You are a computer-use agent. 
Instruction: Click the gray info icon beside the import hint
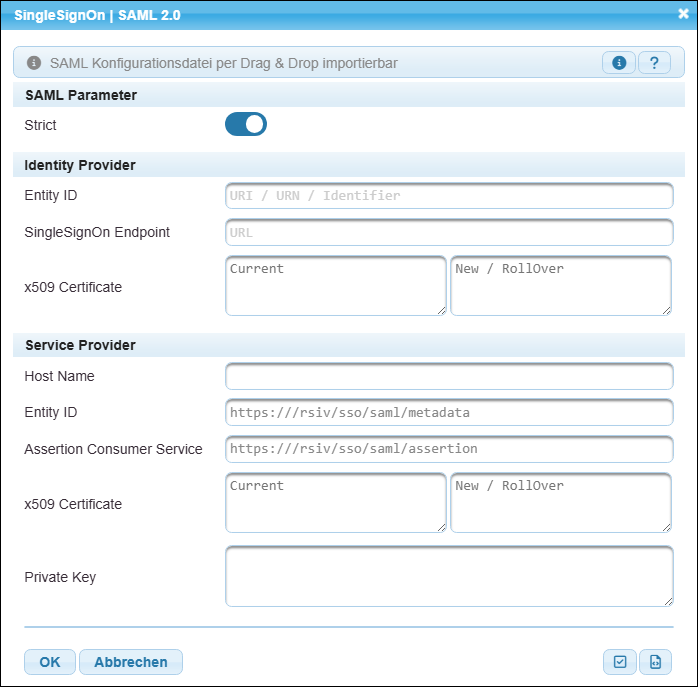(x=34, y=63)
